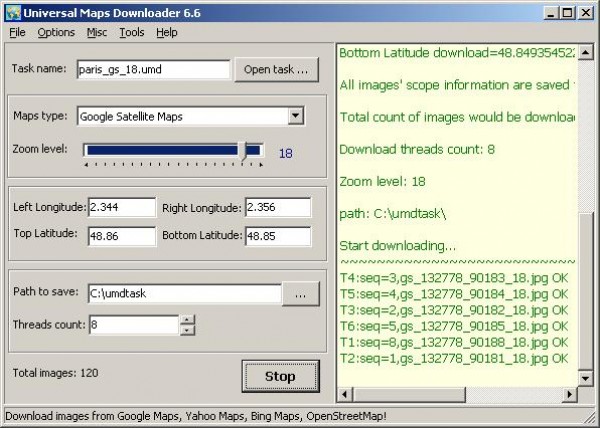The width and height of the screenshot is (600, 428).
Task: Click the 'Total images: 120' label
Action: (55, 373)
